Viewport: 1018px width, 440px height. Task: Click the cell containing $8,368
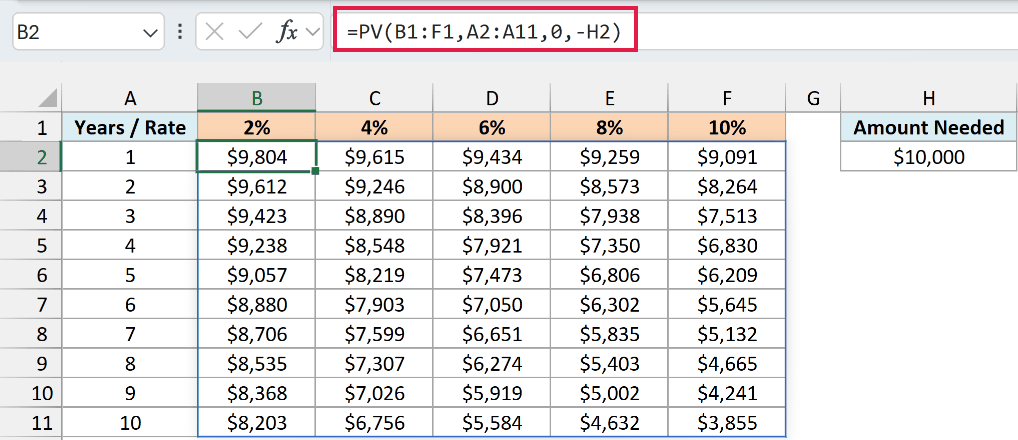(257, 393)
